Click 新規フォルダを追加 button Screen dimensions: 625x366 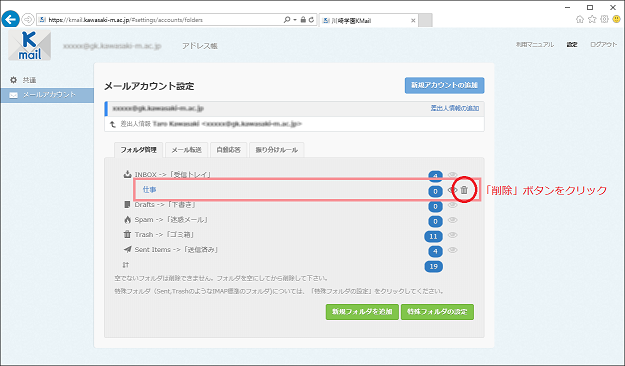tap(362, 312)
